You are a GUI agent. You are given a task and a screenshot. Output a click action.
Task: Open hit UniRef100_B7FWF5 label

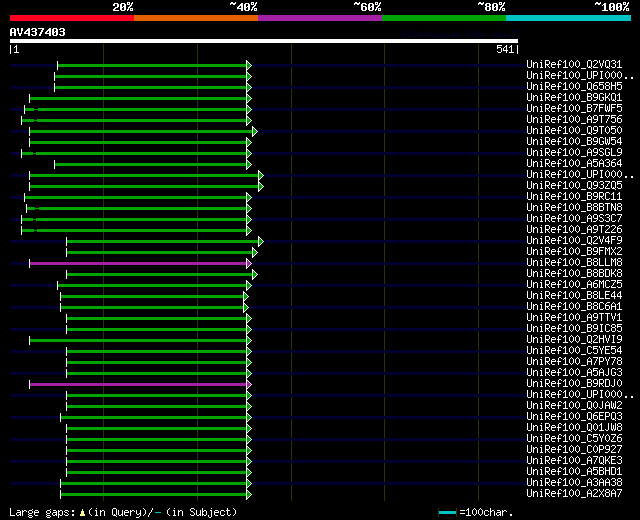pos(574,108)
